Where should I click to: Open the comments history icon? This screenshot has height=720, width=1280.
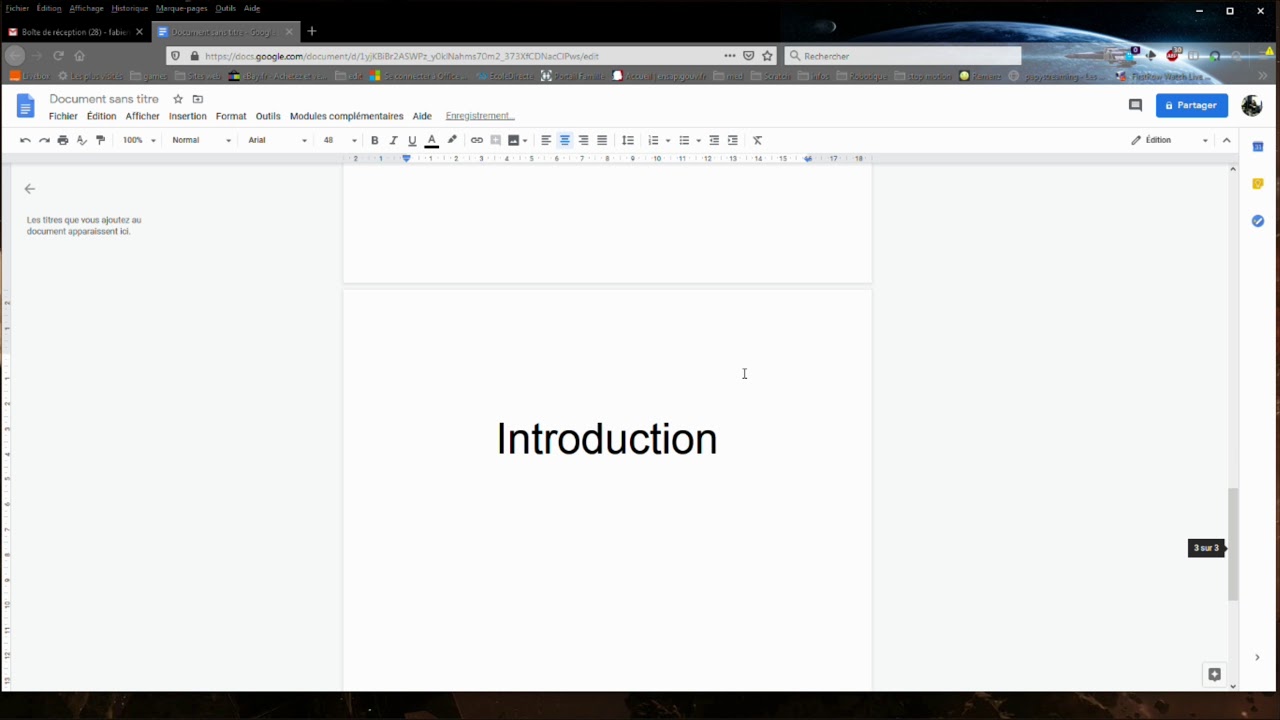click(1135, 105)
